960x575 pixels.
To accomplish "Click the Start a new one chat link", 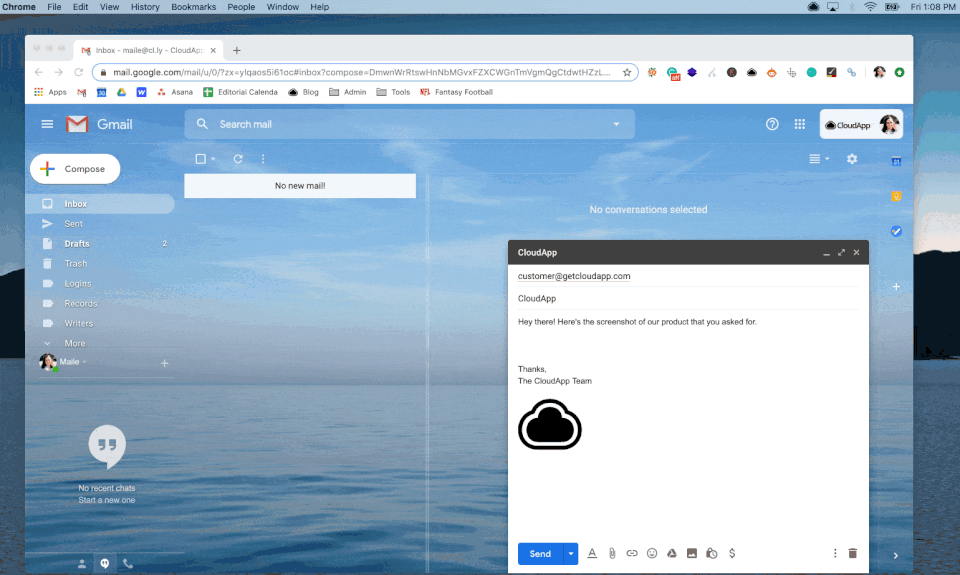I will [107, 500].
